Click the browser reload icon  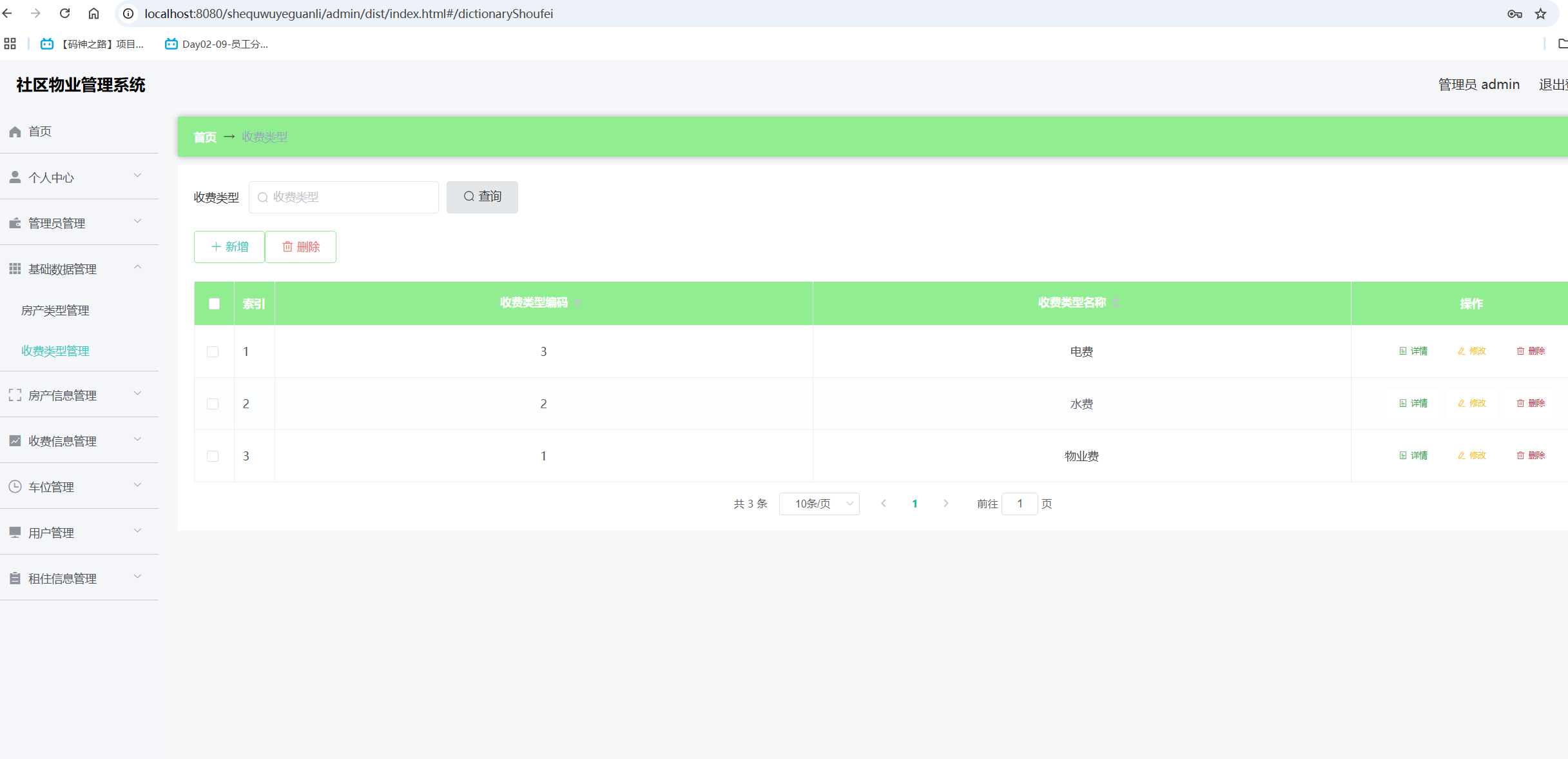tap(64, 14)
